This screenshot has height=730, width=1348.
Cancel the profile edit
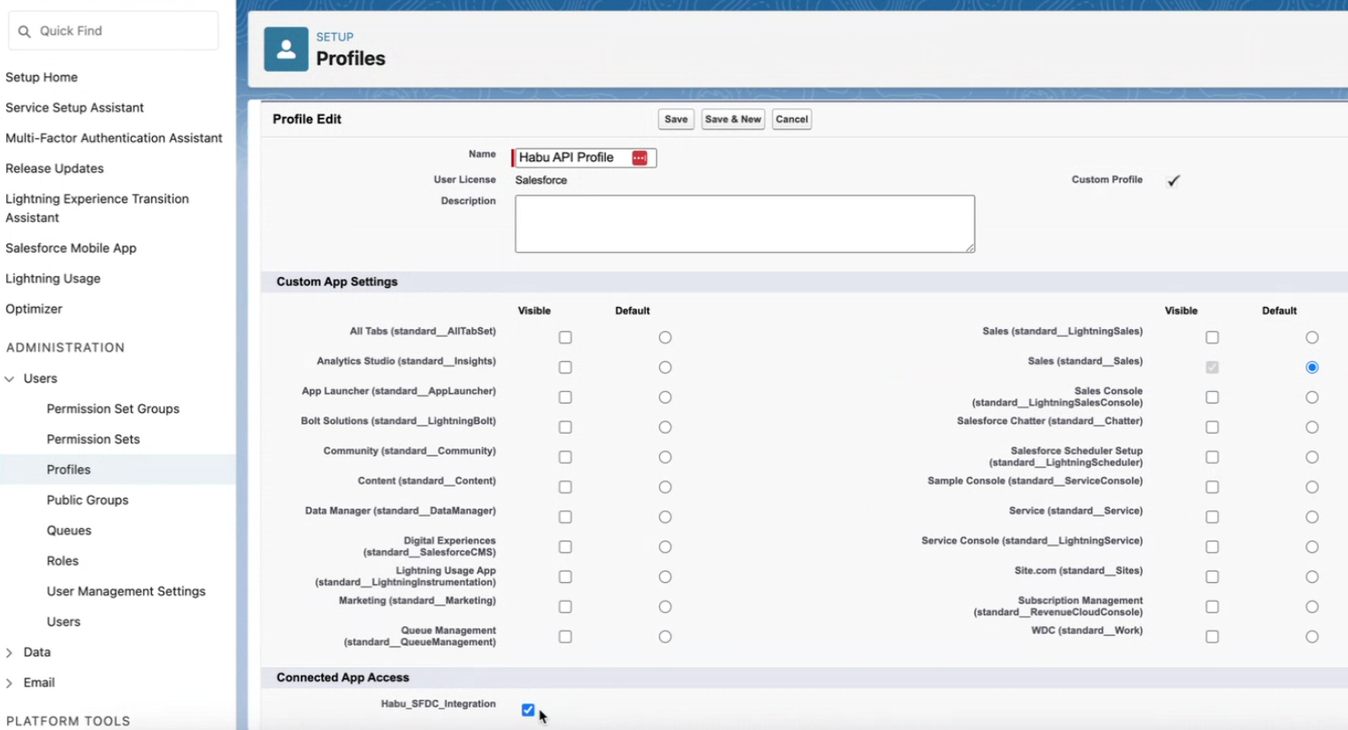coord(791,119)
